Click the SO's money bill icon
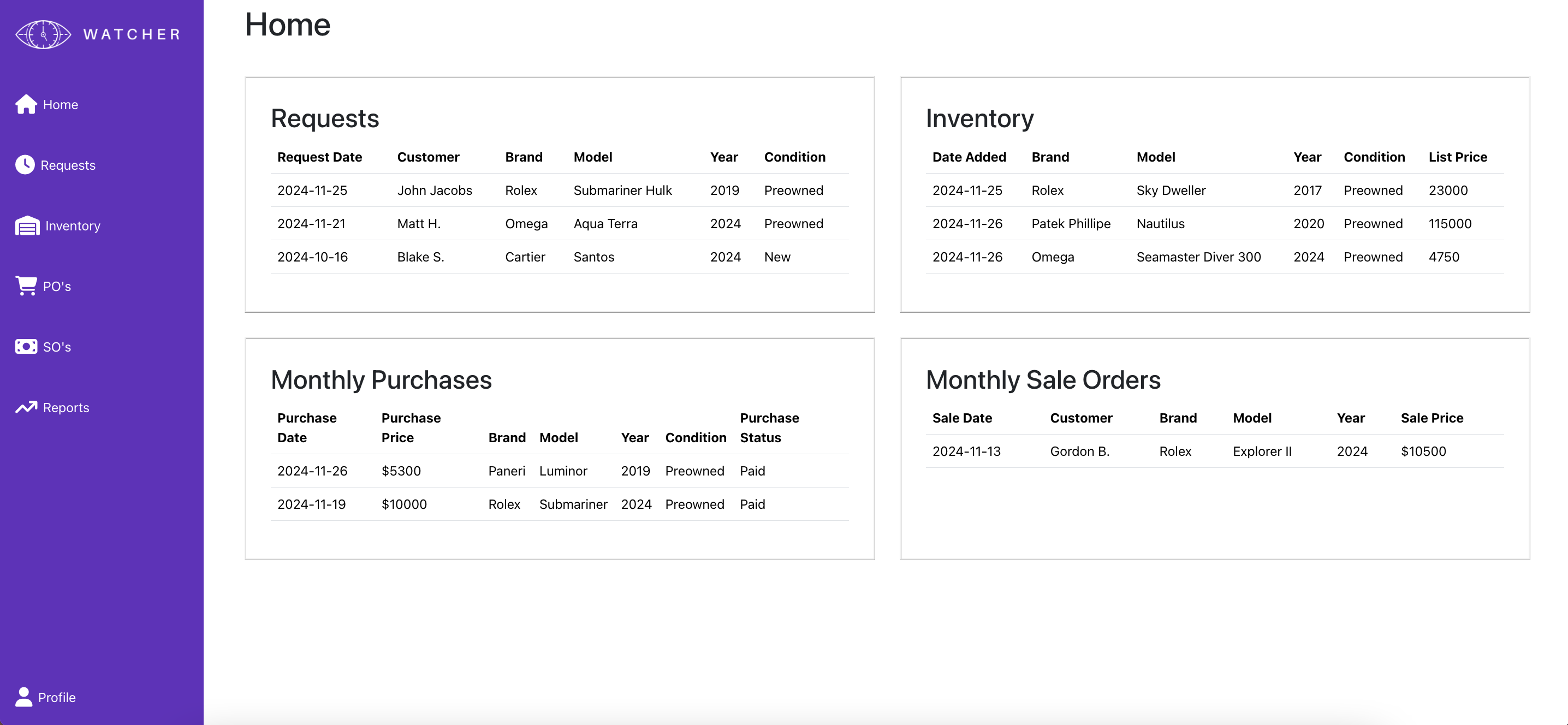 [26, 347]
